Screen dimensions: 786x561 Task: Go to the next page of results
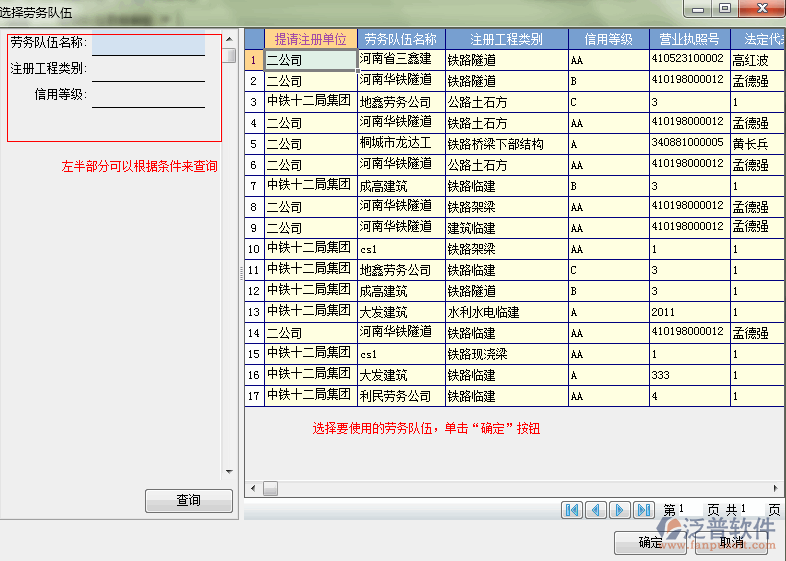click(620, 510)
